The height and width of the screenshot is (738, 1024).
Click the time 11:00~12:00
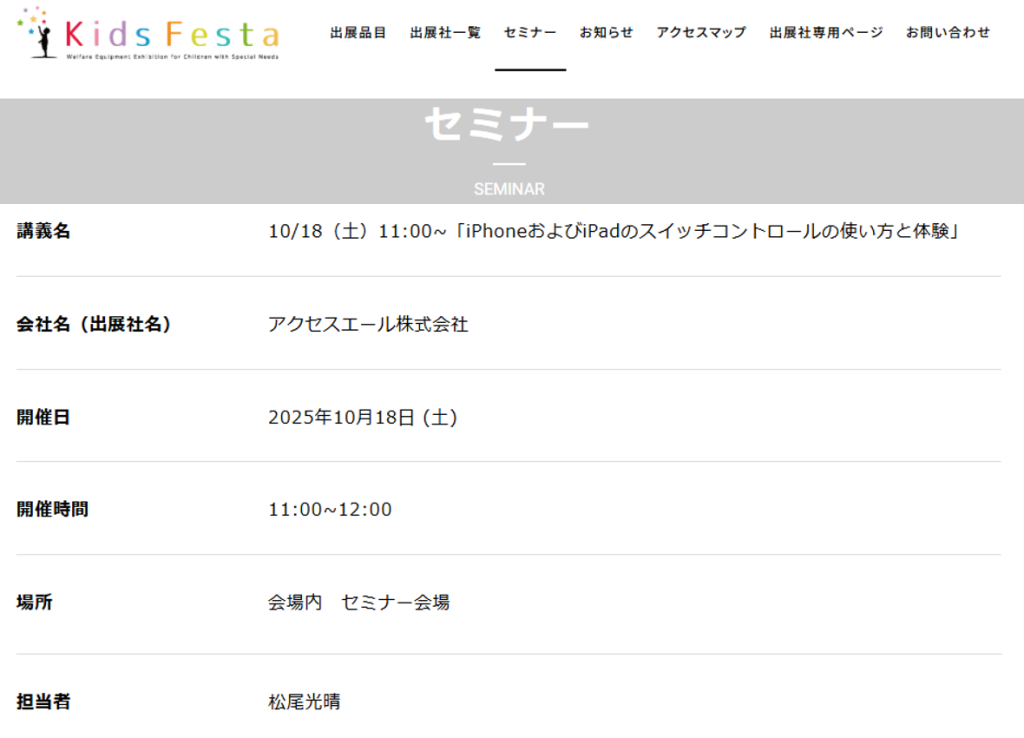330,510
